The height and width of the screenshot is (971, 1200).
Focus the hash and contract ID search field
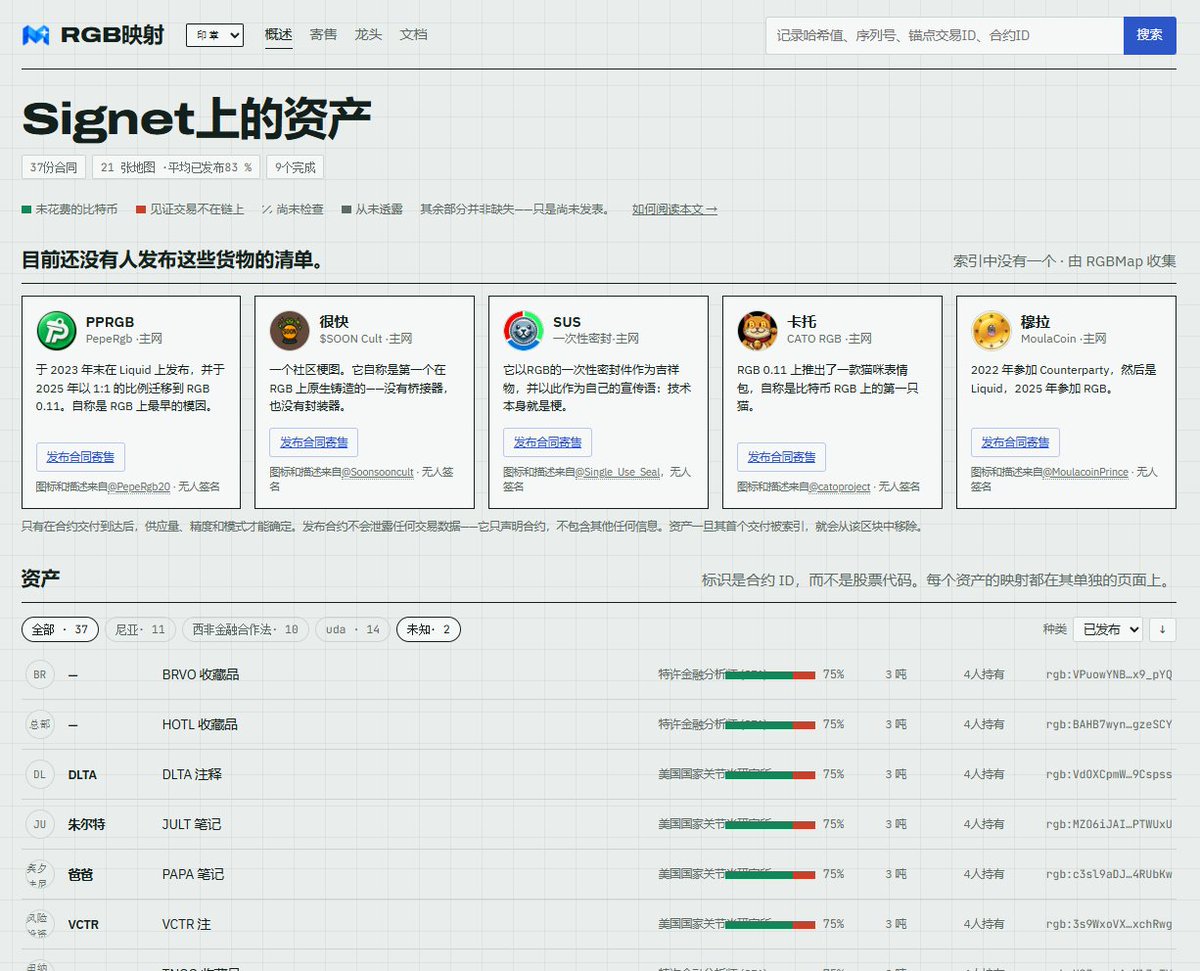945,35
